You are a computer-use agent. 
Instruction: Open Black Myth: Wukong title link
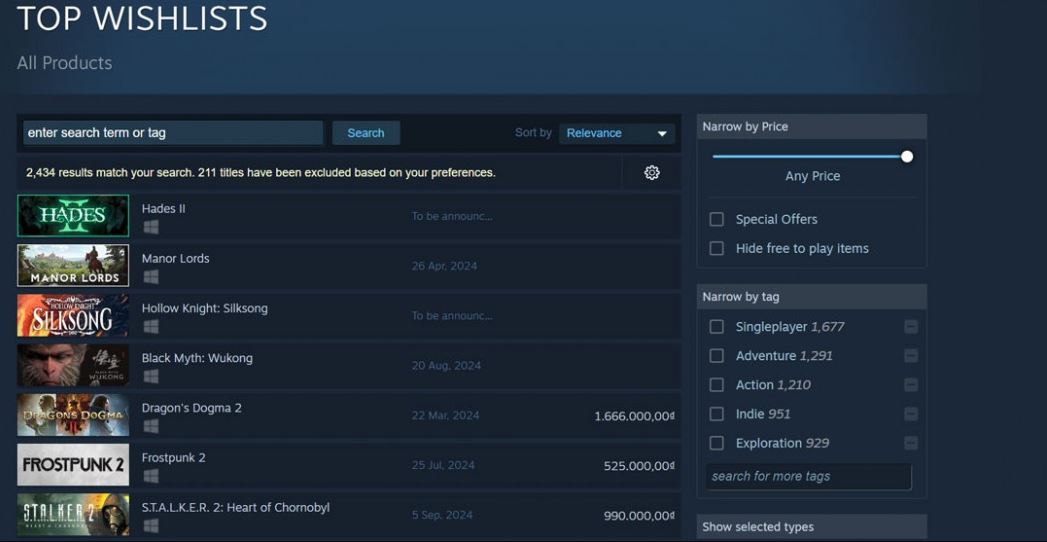(x=197, y=358)
